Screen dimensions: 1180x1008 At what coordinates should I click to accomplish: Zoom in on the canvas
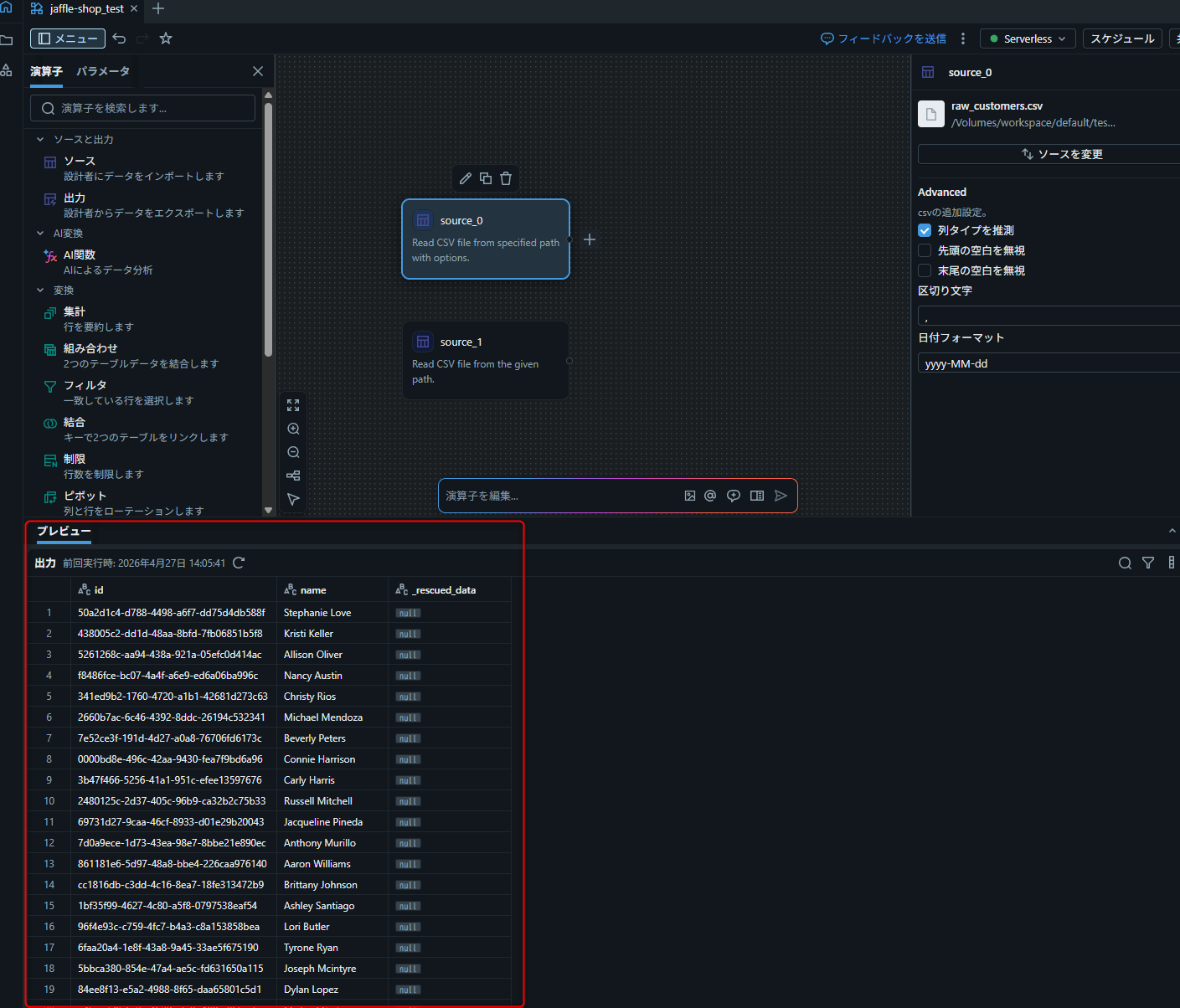(x=293, y=429)
